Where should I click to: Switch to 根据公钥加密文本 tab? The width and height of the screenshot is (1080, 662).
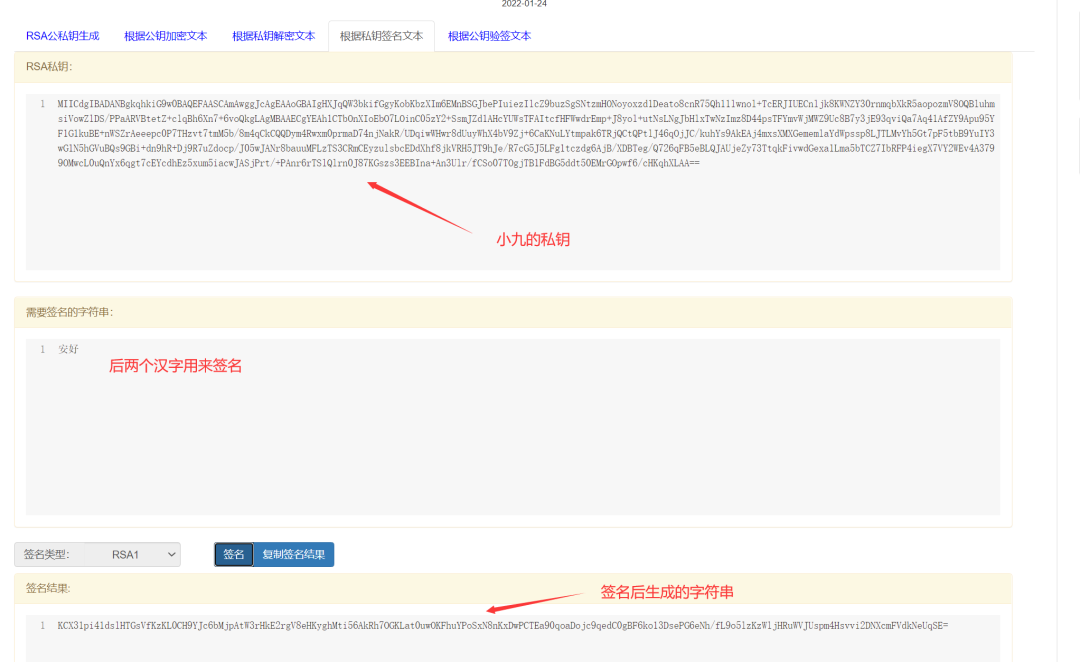pos(165,36)
